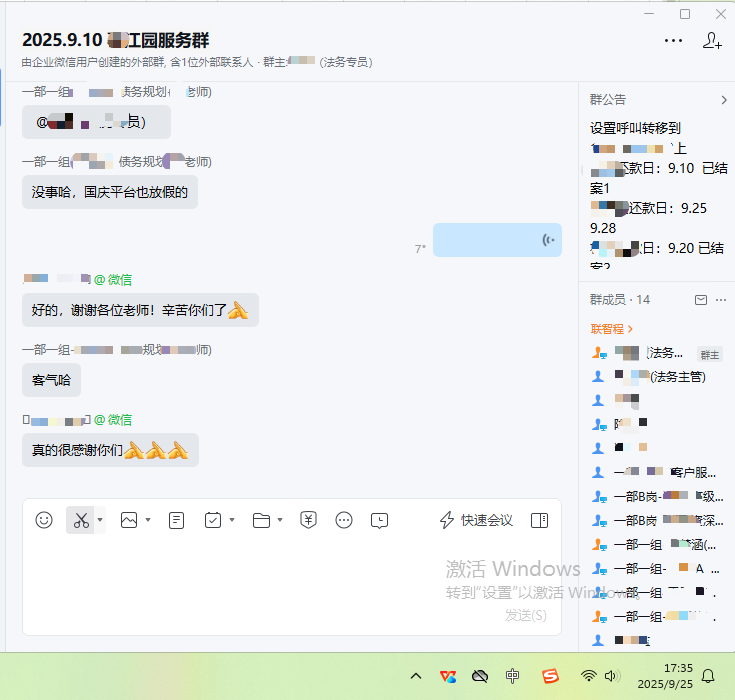Click the 客气哈 message bubble
The height and width of the screenshot is (700, 735).
52,380
